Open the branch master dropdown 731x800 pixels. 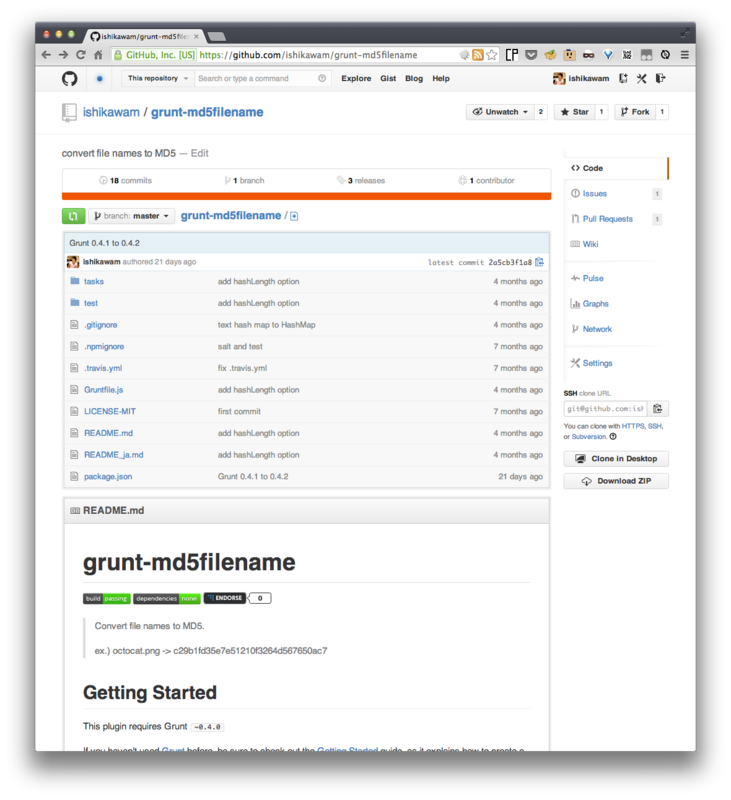132,216
